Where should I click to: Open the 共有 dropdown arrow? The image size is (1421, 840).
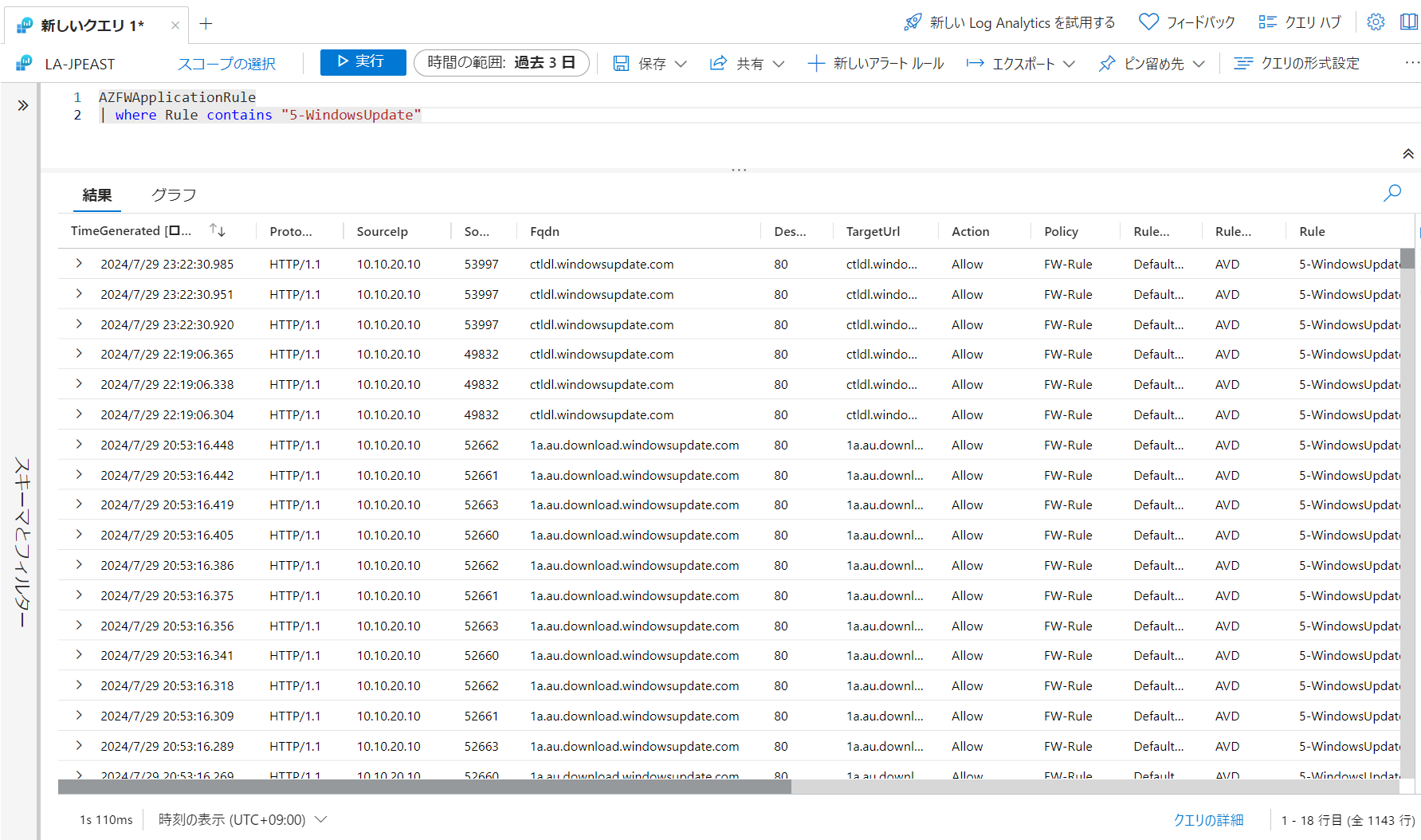[x=779, y=64]
